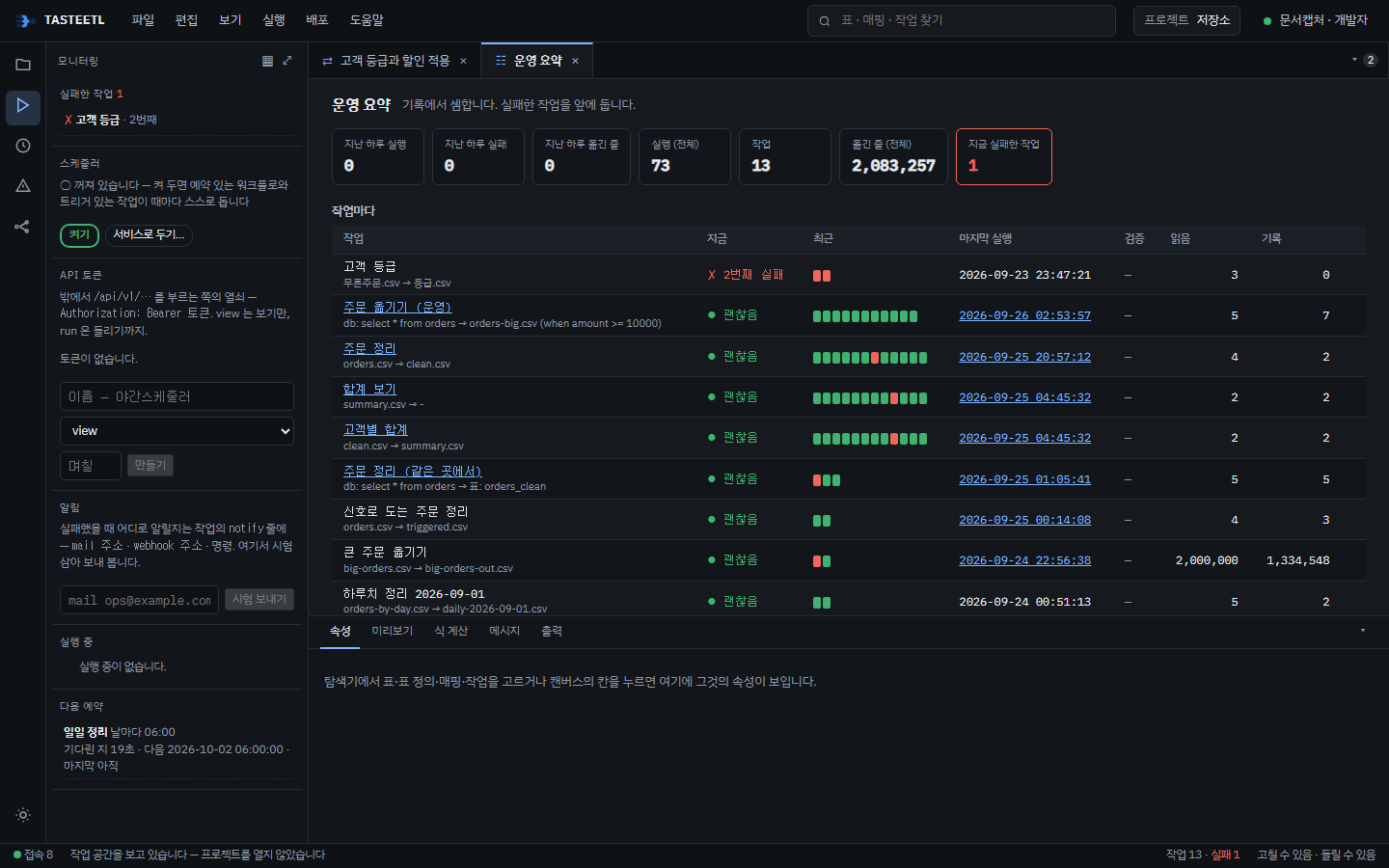Click the 서비스로 두기... button
Viewport: 1389px width, 868px height.
click(149, 235)
